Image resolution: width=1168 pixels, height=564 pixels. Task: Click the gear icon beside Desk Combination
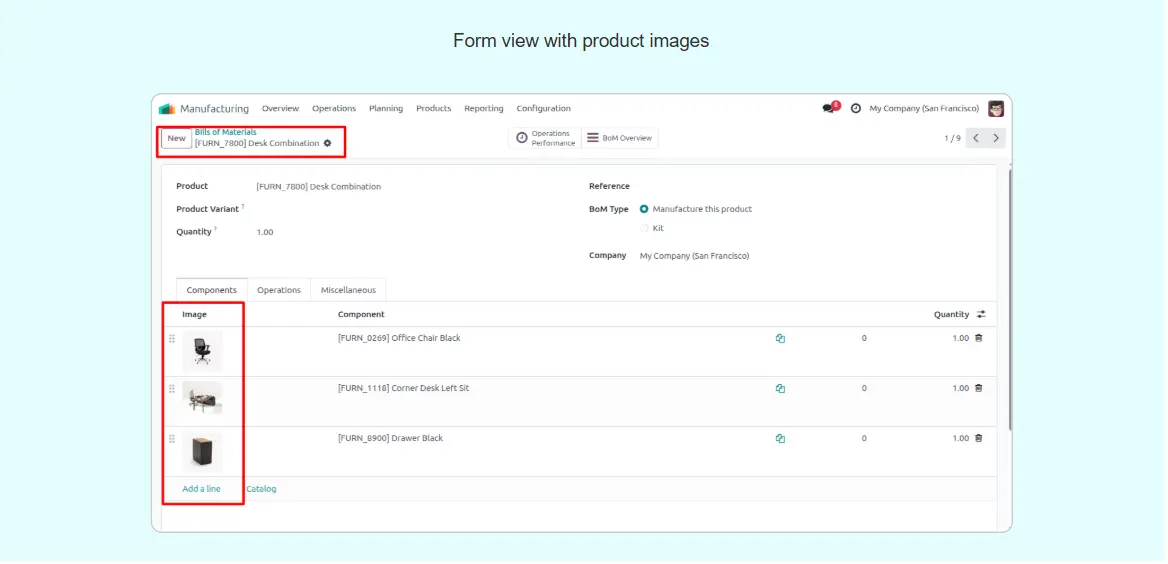click(x=327, y=143)
